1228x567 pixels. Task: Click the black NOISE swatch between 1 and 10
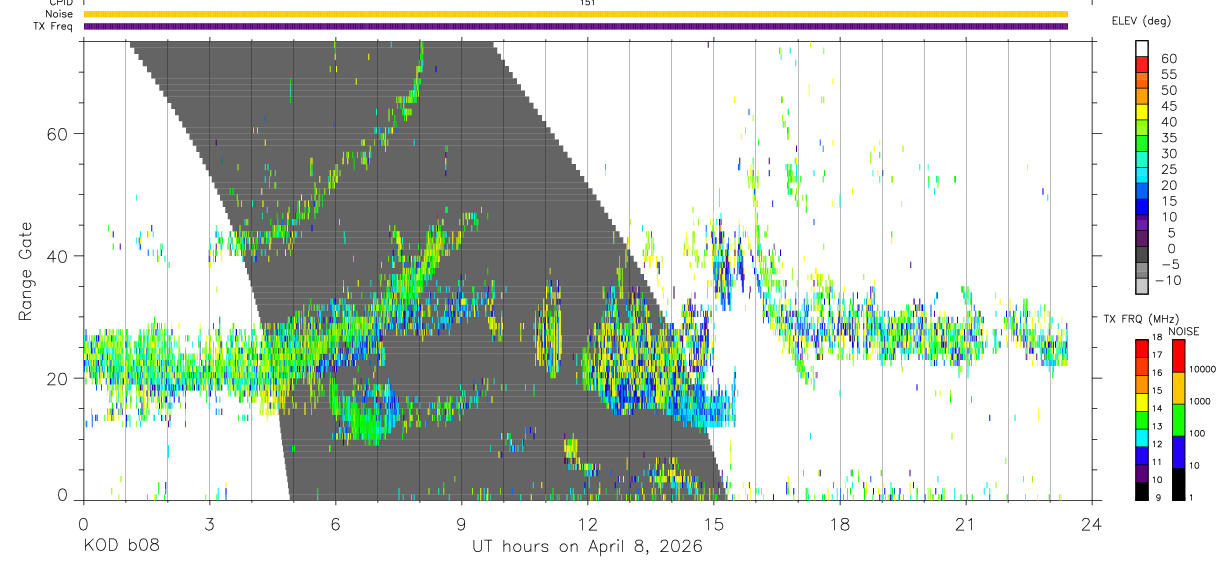[x=1178, y=484]
